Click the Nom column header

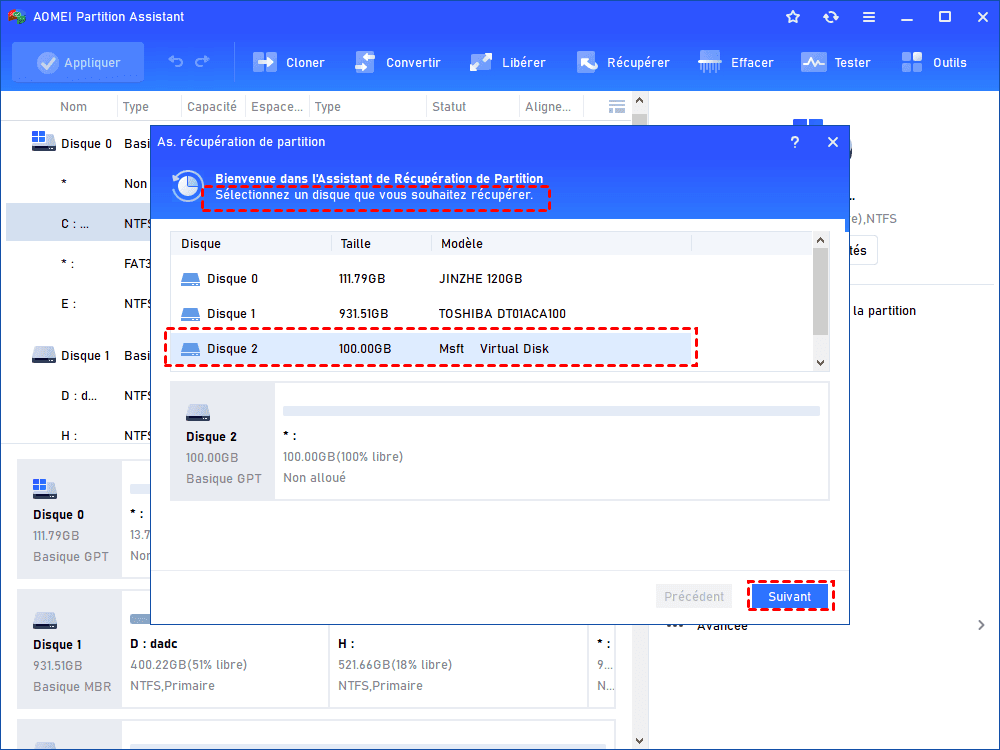pyautogui.click(x=73, y=107)
